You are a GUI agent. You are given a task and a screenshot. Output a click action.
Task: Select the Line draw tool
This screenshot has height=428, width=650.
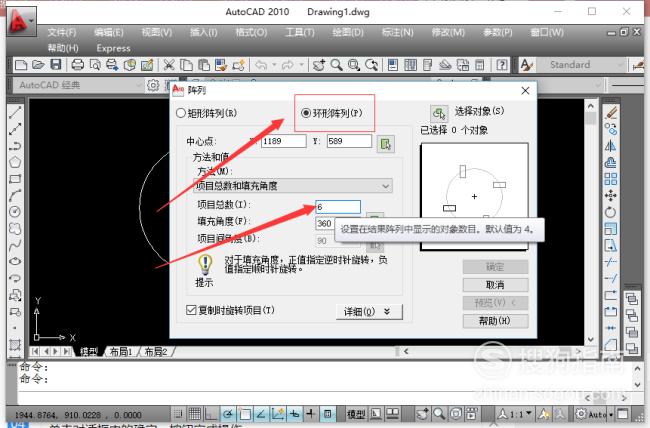point(15,112)
